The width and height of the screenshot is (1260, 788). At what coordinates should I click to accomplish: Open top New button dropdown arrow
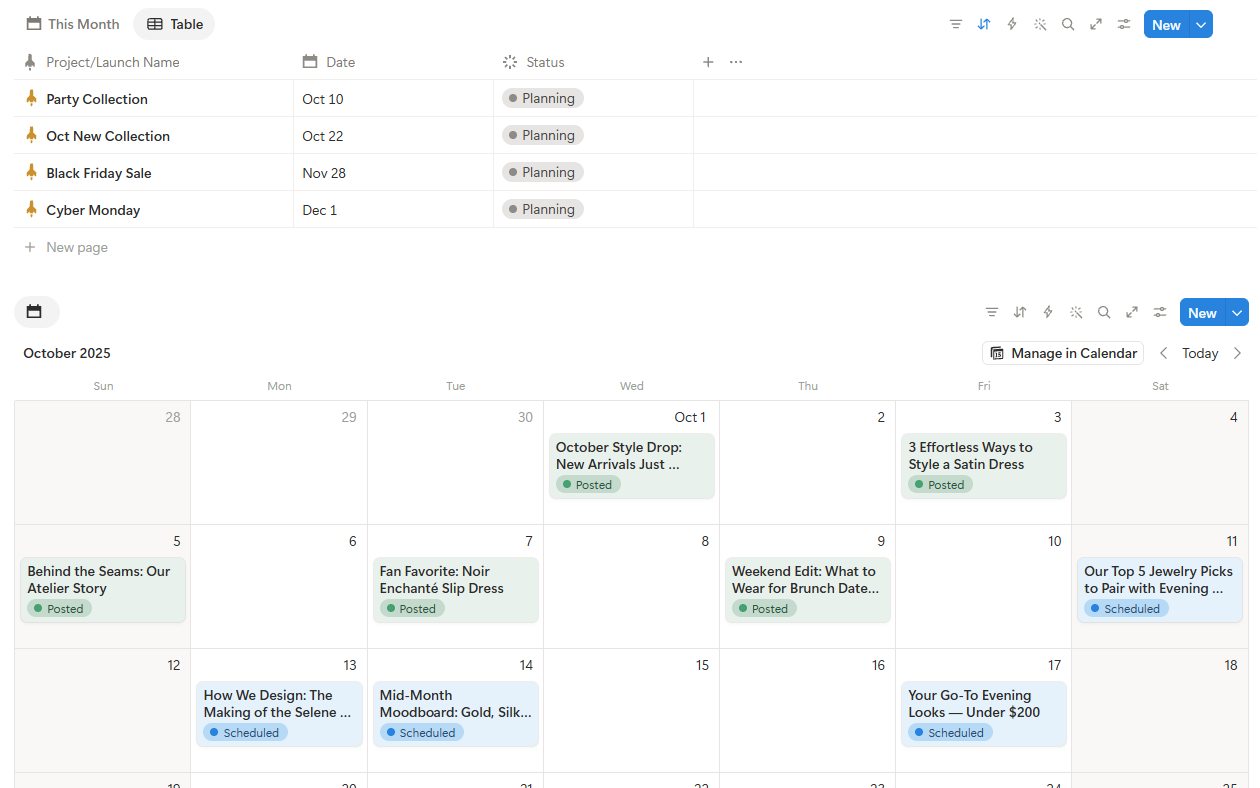point(1201,25)
